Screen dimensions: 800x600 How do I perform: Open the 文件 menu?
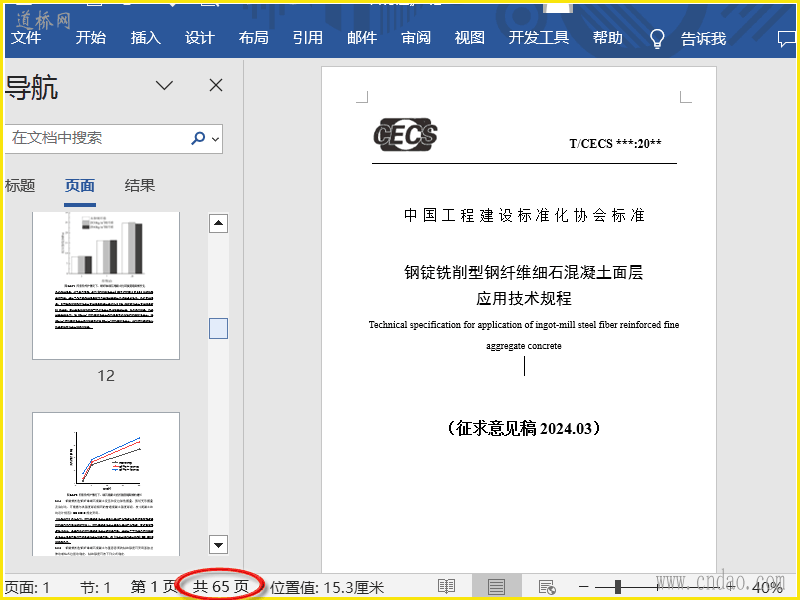coord(26,38)
